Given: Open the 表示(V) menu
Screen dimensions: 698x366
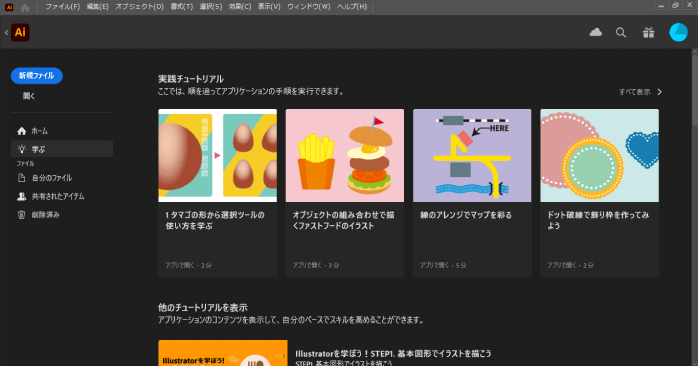Looking at the screenshot, I should pos(269,7).
